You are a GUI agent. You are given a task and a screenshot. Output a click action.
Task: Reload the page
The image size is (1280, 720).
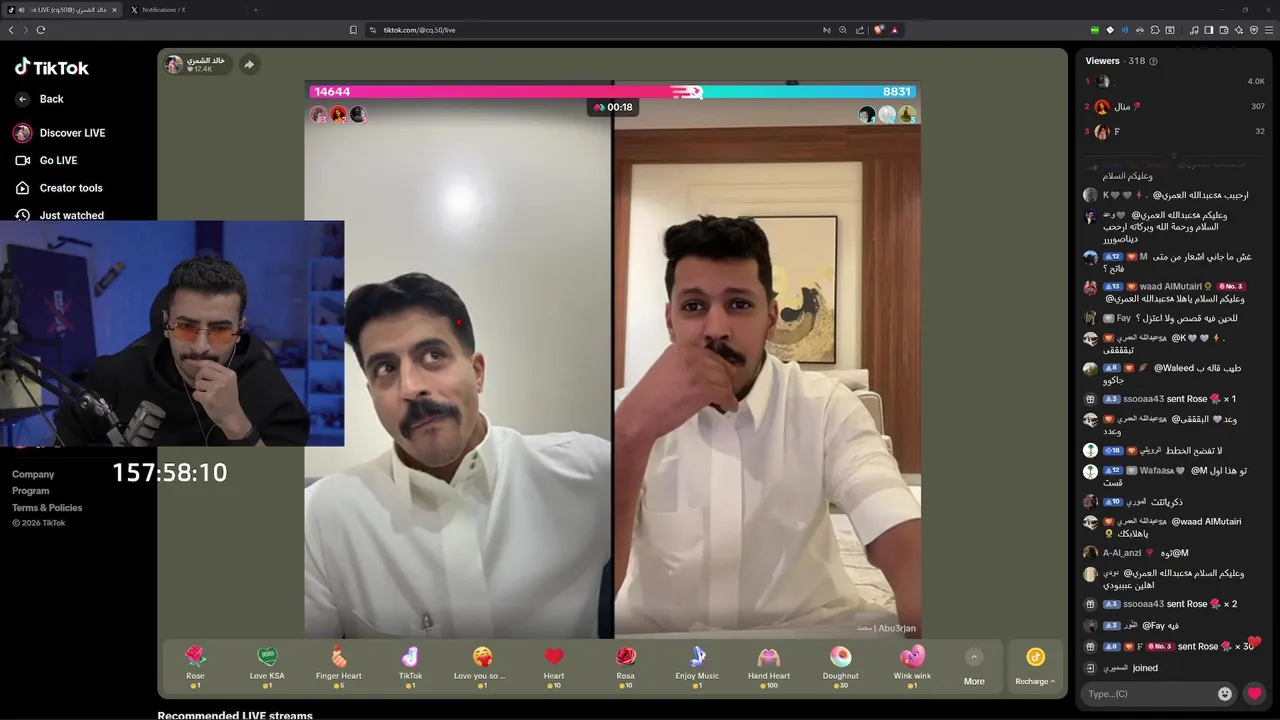pyautogui.click(x=41, y=30)
